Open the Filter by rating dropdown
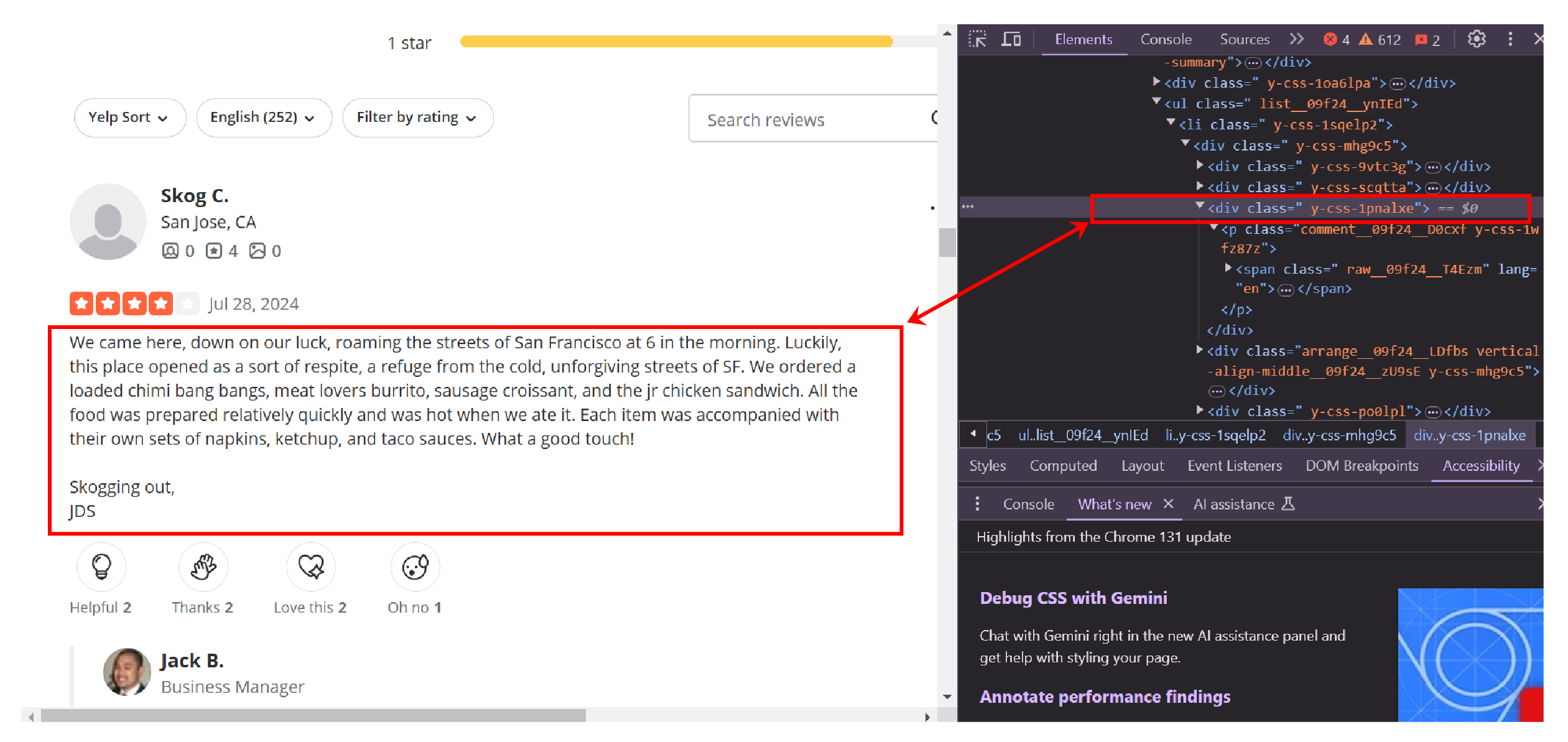 tap(418, 118)
